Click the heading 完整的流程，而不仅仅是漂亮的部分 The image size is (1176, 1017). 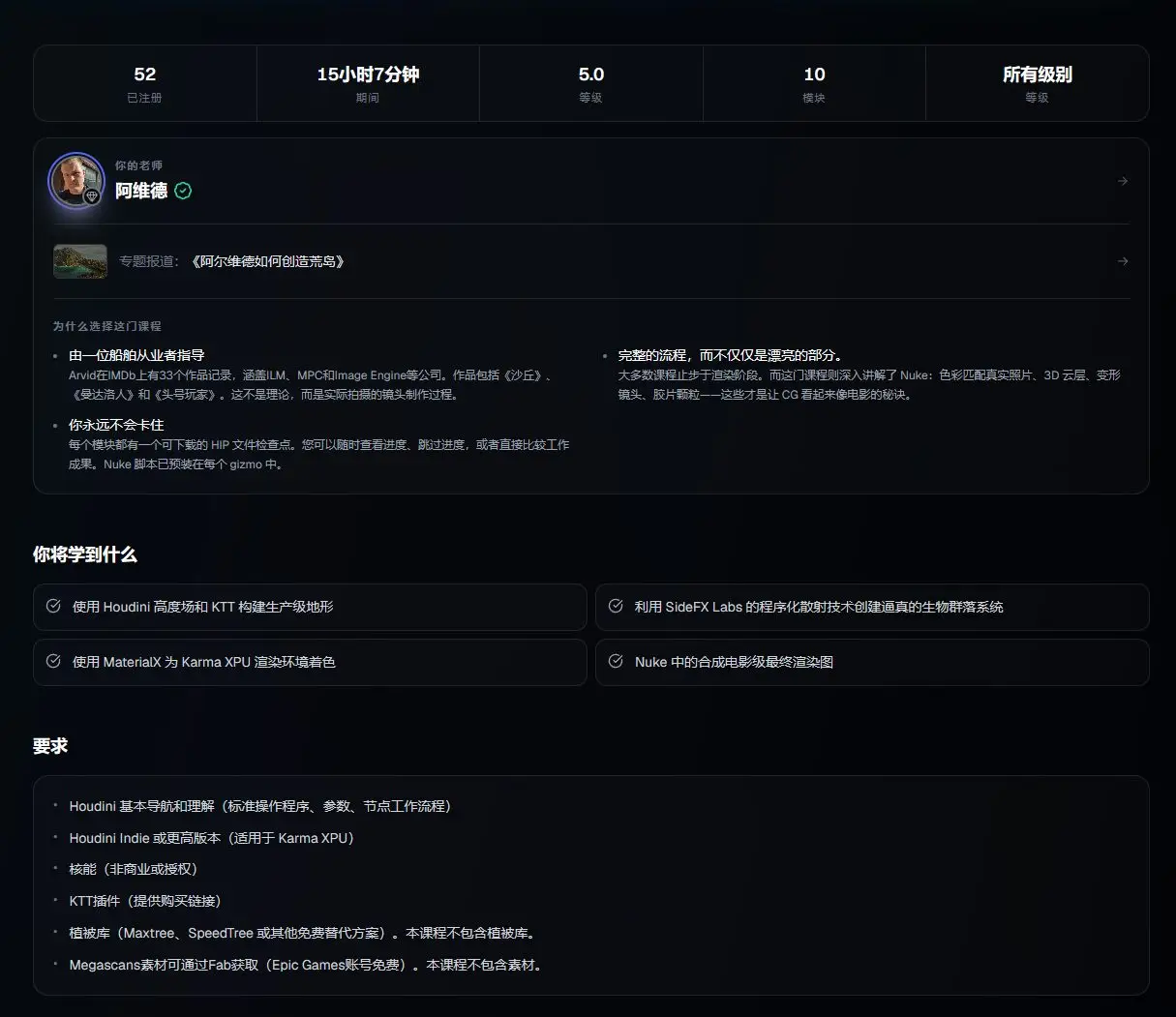731,355
